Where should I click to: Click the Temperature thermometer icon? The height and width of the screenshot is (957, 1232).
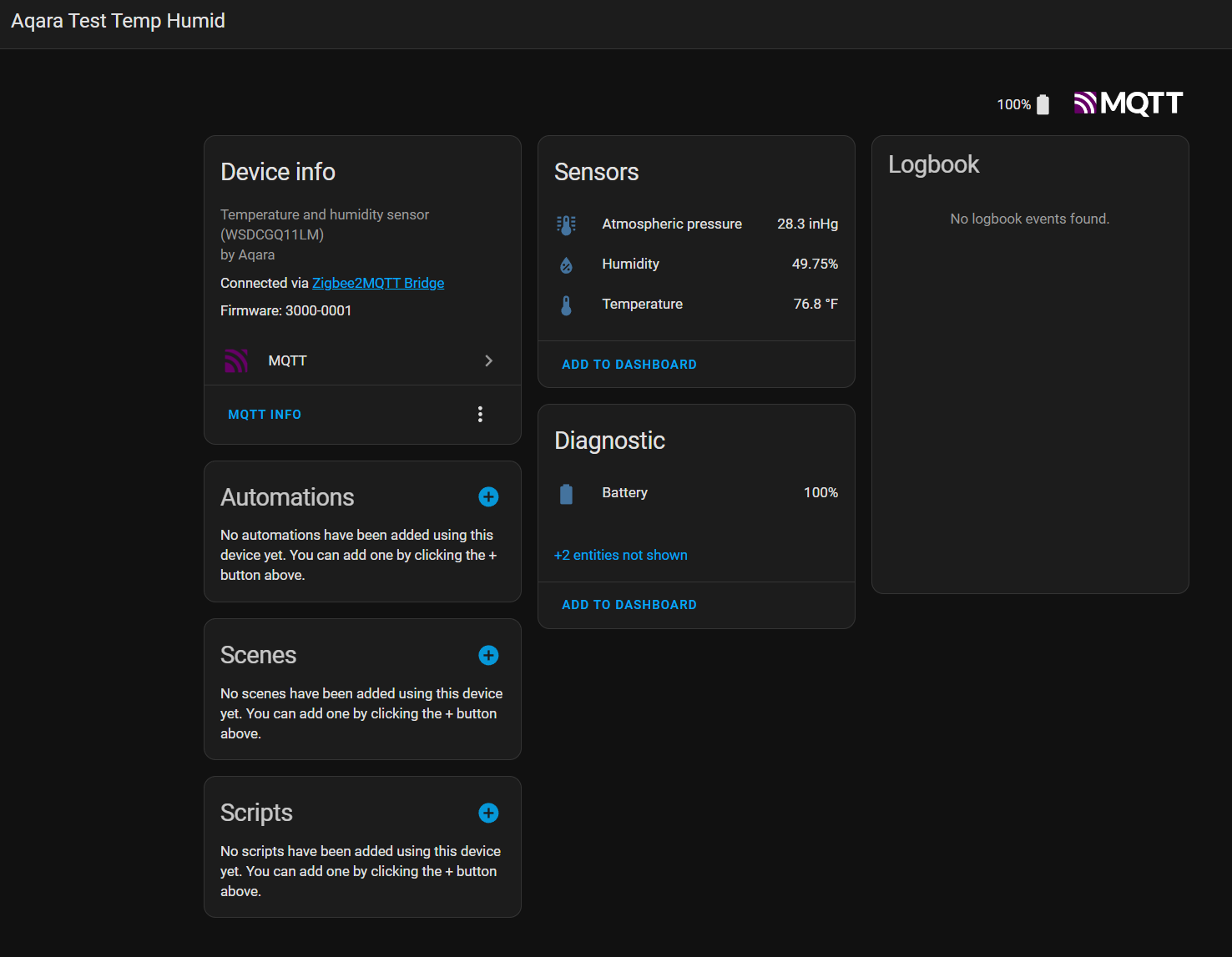(x=566, y=305)
